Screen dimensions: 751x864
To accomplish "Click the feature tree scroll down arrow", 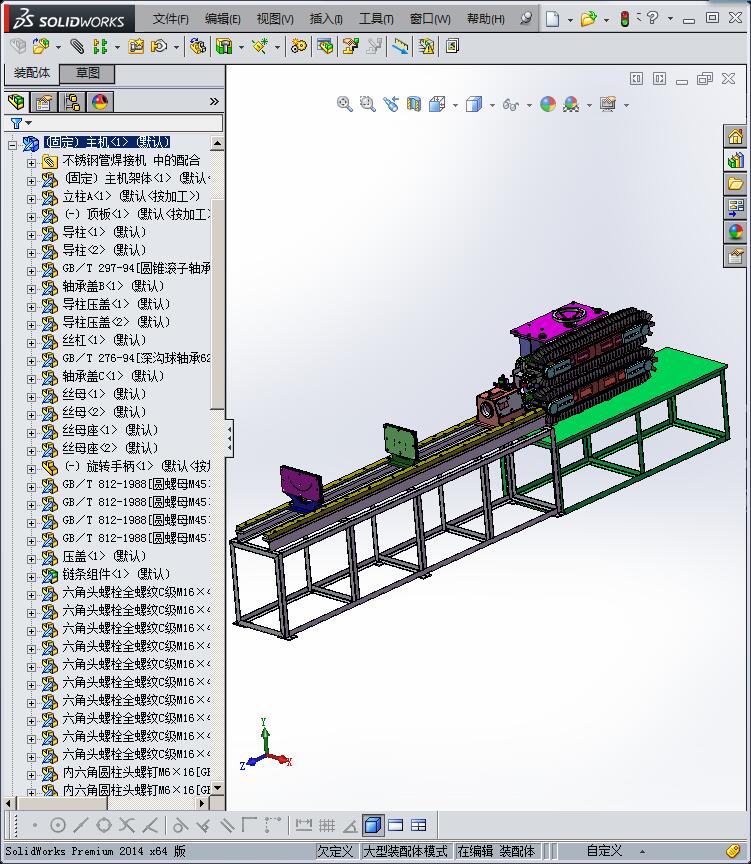I will pos(217,788).
